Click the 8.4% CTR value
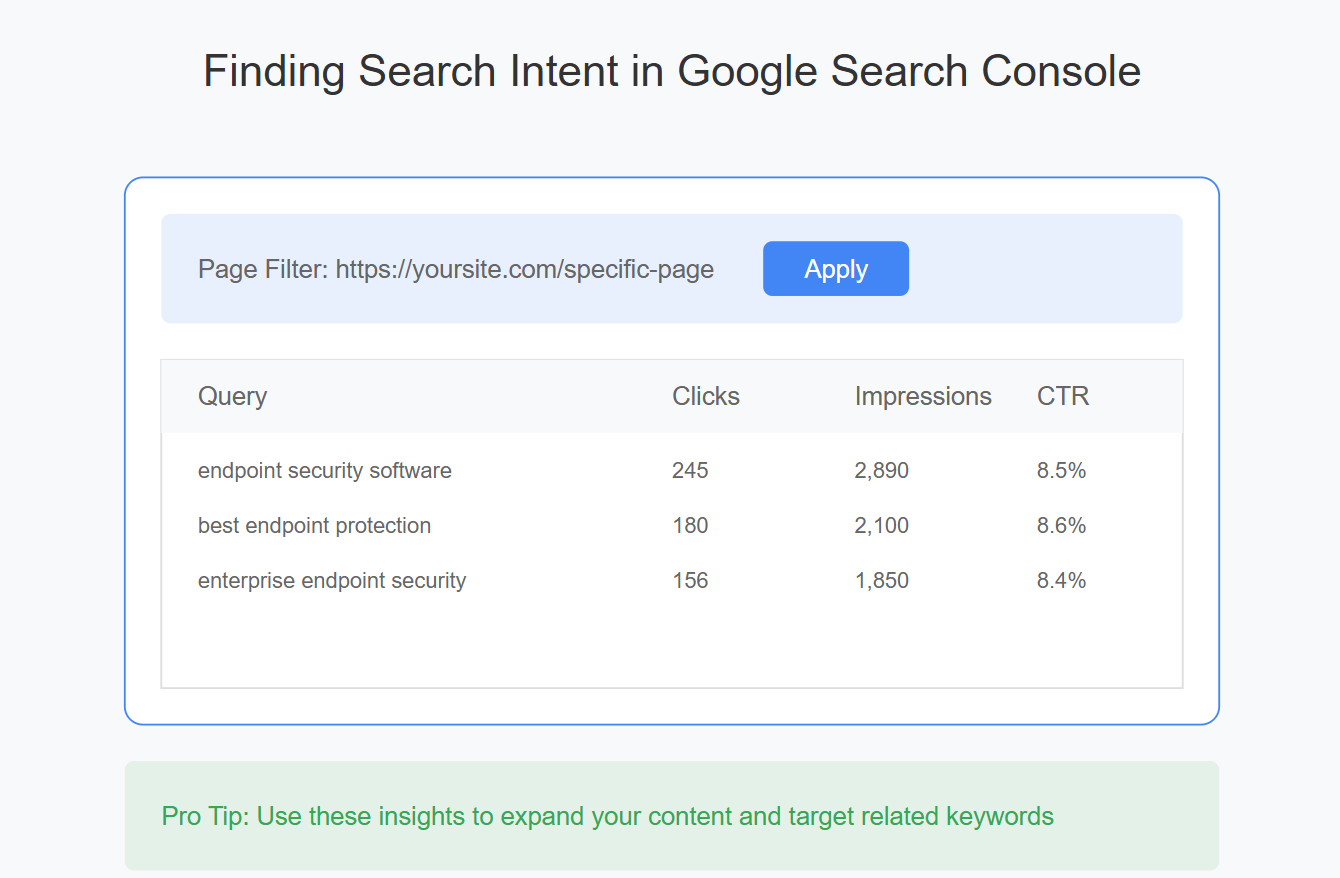 1061,580
